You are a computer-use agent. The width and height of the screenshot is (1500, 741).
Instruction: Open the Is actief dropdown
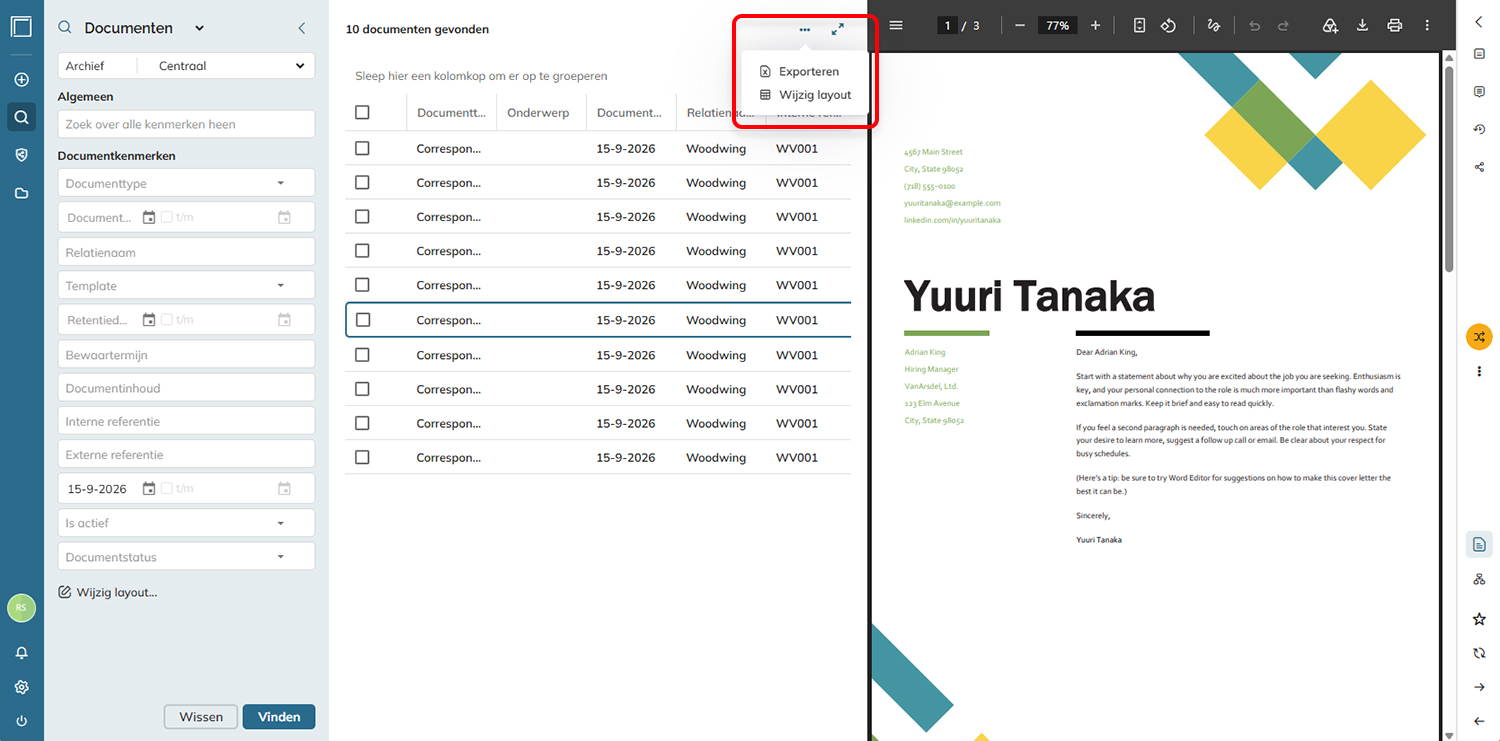pos(186,523)
